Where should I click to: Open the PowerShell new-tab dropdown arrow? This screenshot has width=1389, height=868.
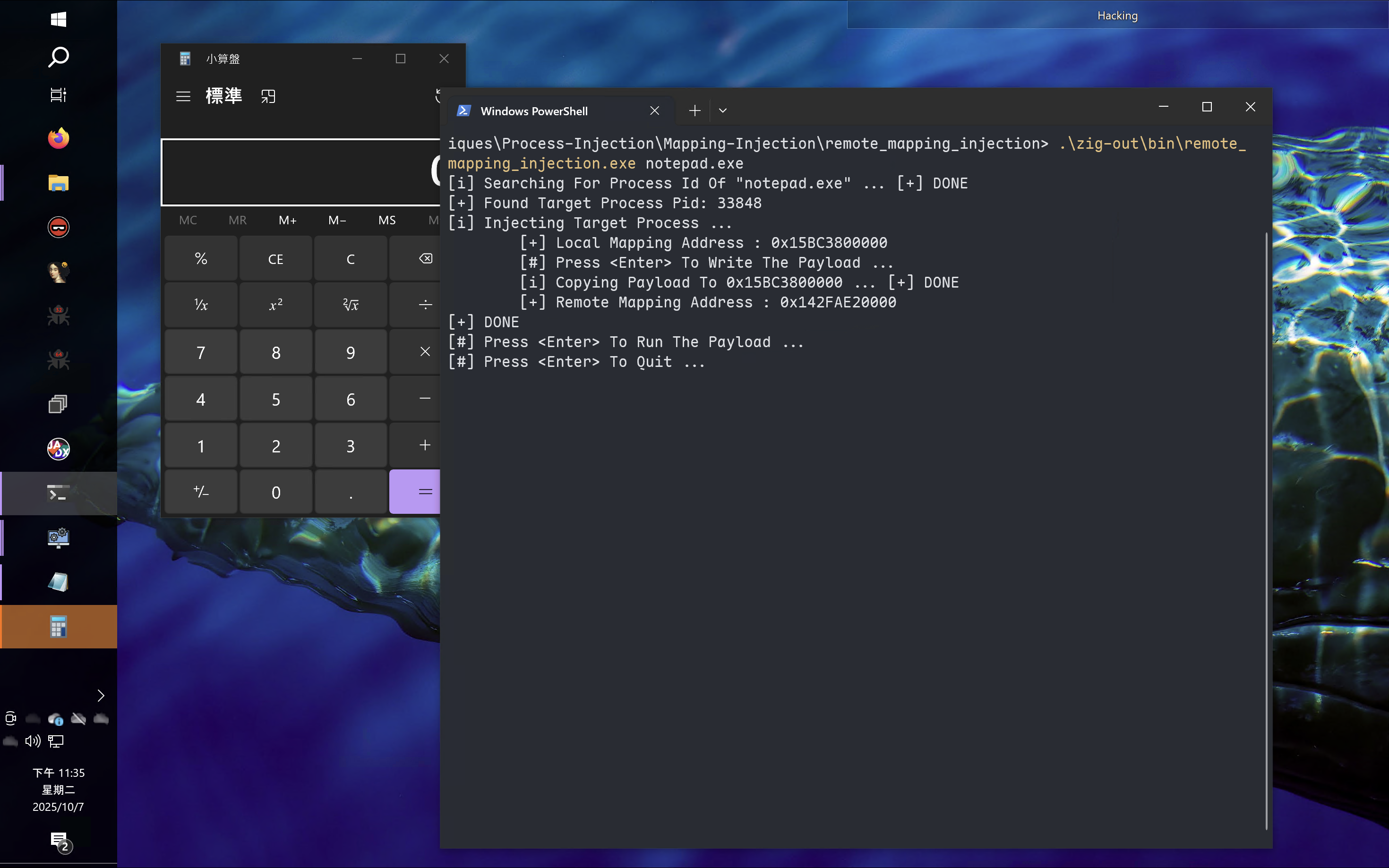pyautogui.click(x=722, y=110)
